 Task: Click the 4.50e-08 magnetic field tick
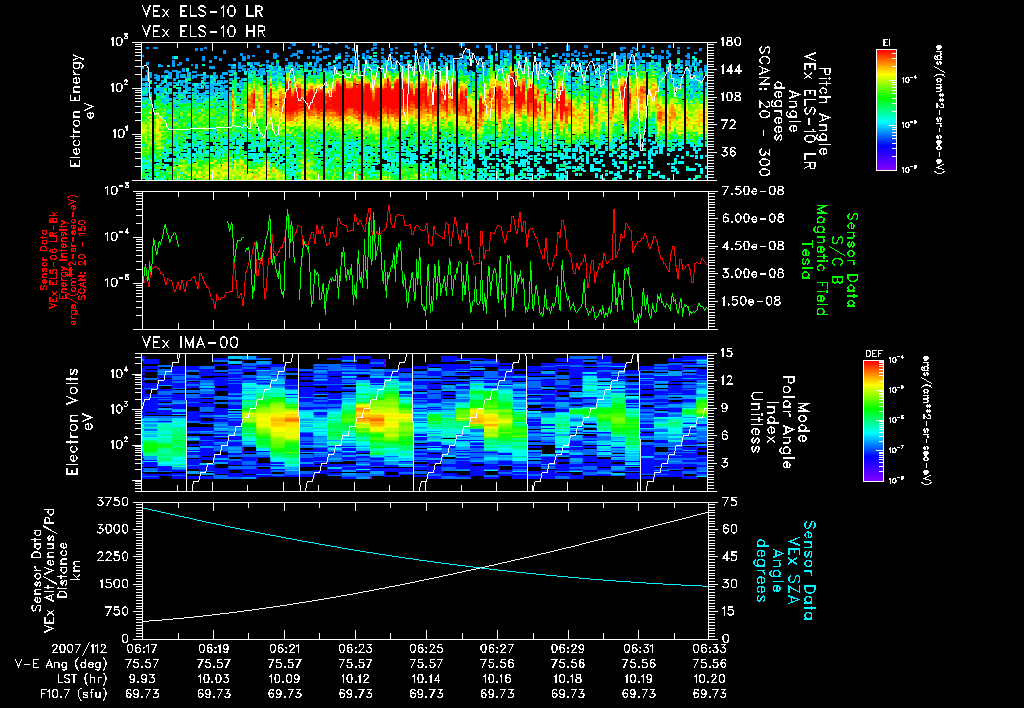point(751,246)
